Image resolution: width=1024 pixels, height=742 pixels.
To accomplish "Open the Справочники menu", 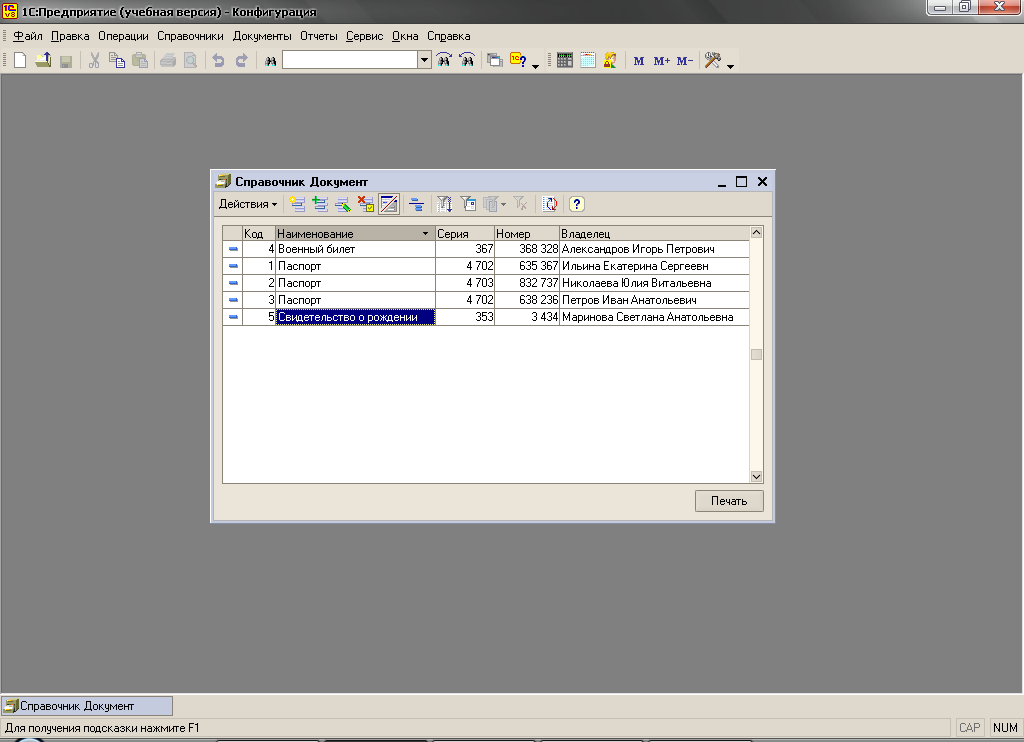I will click(190, 36).
